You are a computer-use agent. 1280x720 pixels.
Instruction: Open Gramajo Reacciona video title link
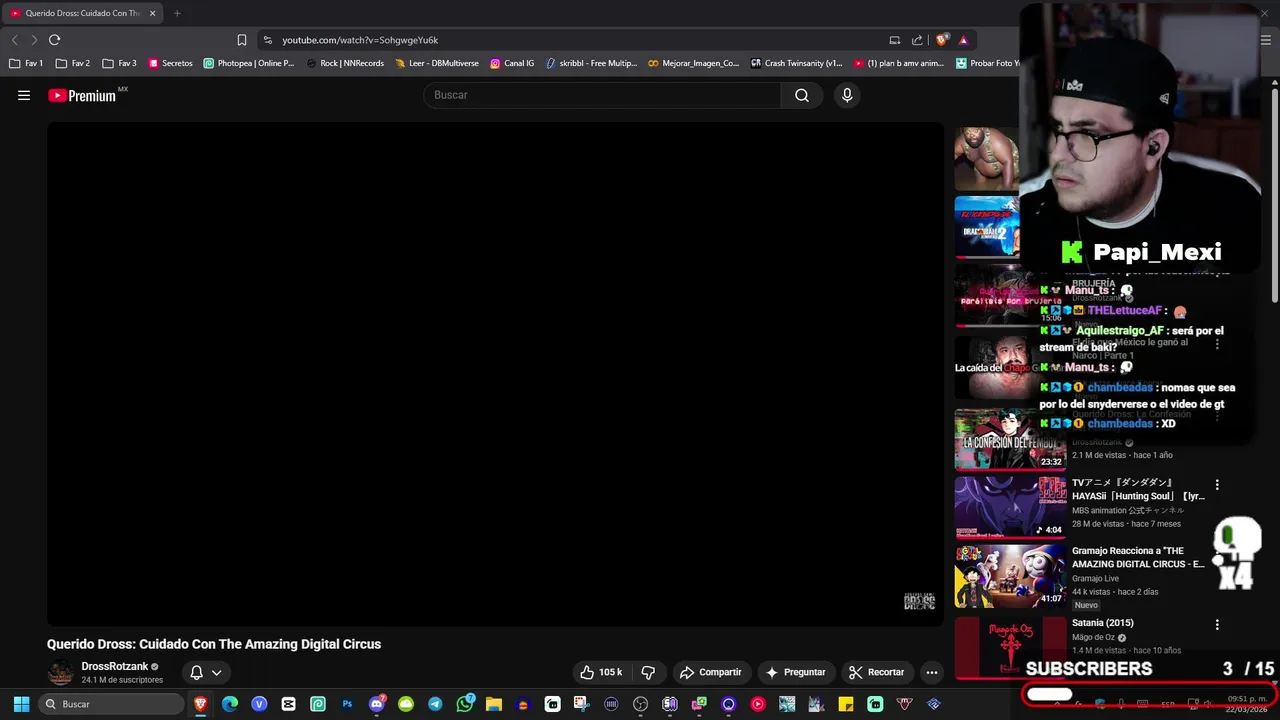coord(1138,557)
